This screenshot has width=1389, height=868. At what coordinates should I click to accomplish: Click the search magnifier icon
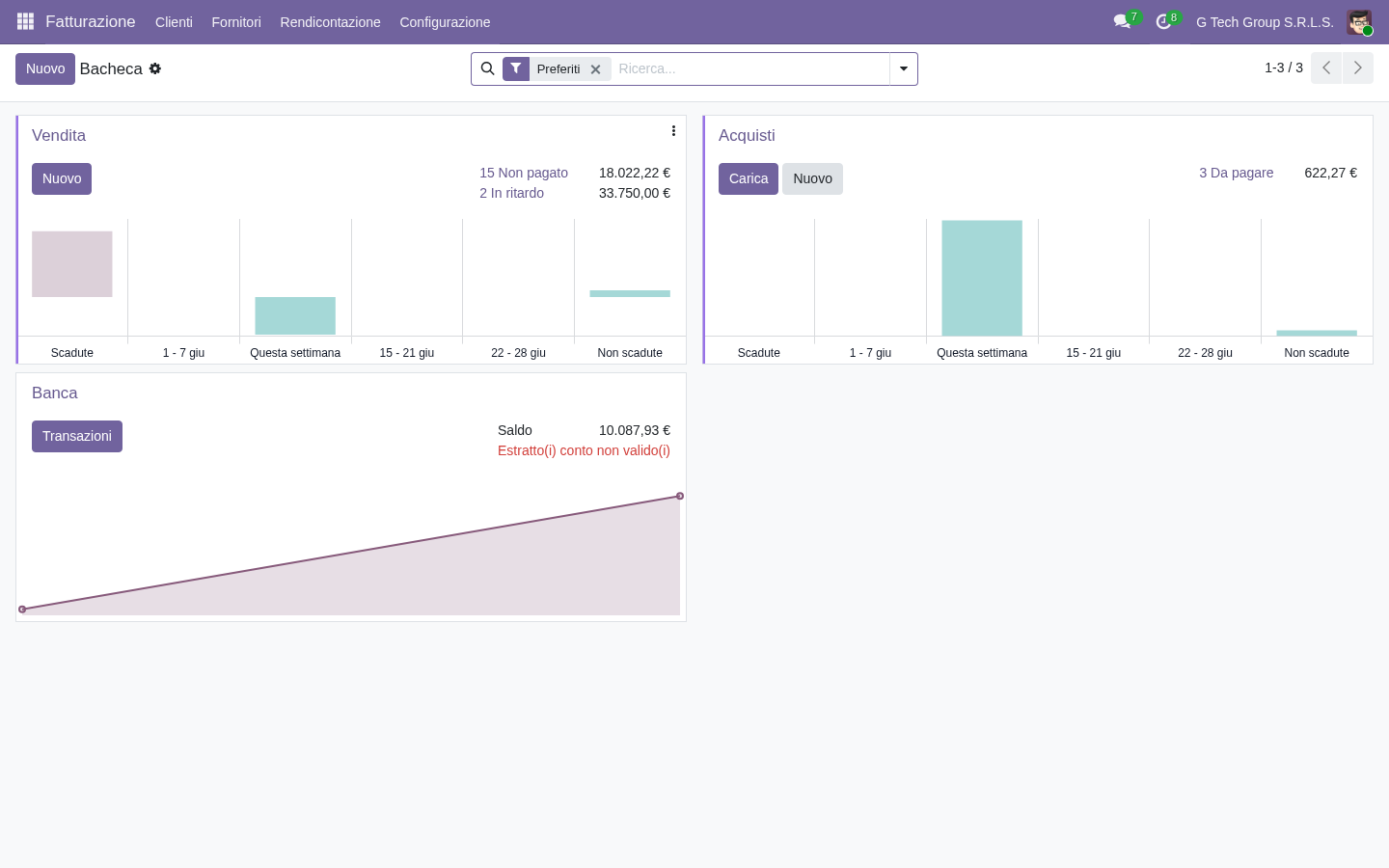[x=487, y=68]
